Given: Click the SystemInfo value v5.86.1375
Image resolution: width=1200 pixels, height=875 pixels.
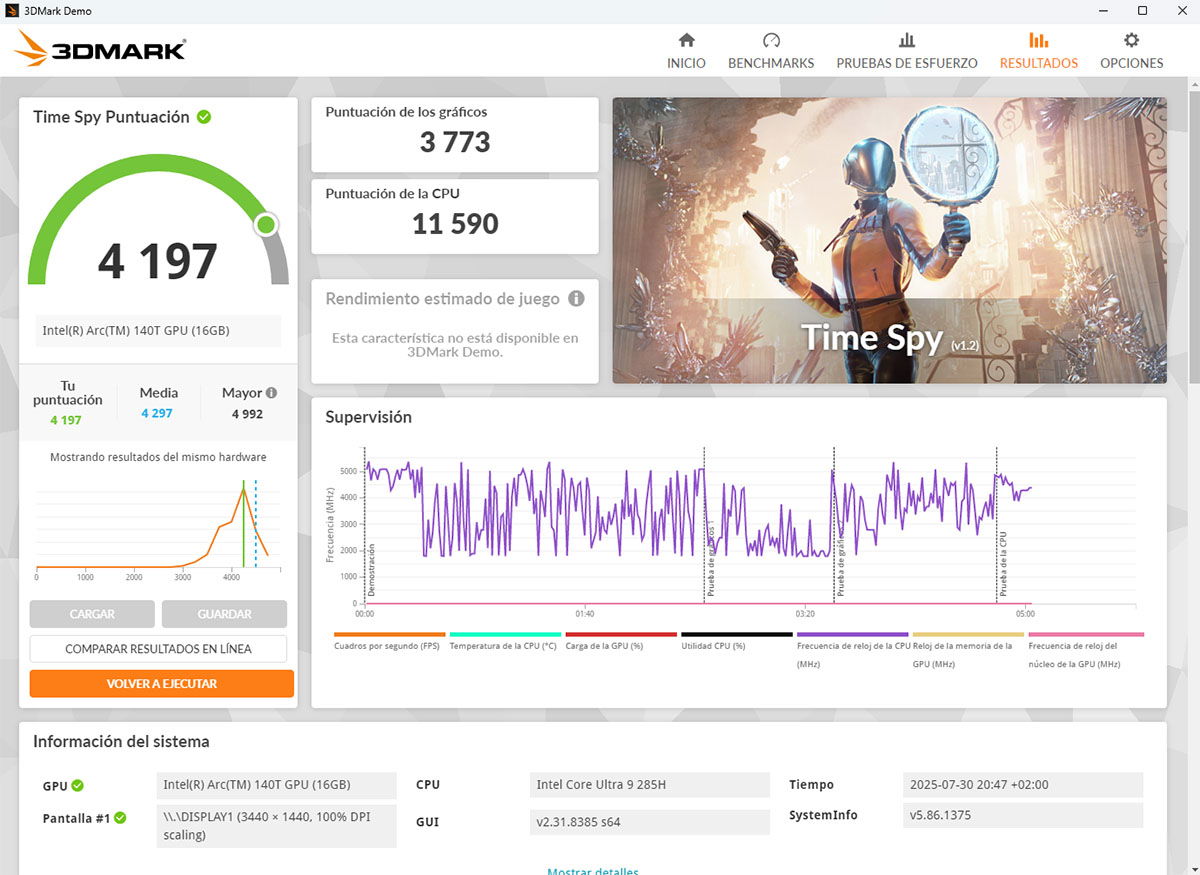Looking at the screenshot, I should pyautogui.click(x=1022, y=815).
